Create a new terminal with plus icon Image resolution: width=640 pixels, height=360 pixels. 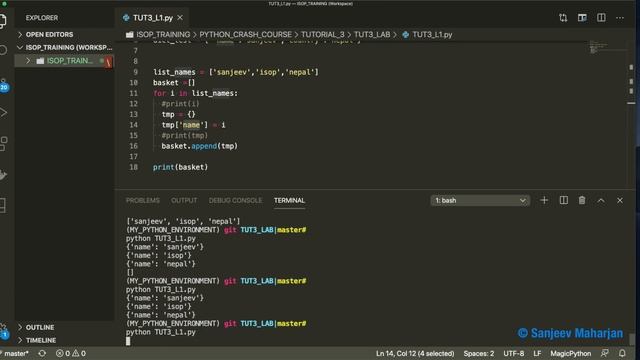544,200
